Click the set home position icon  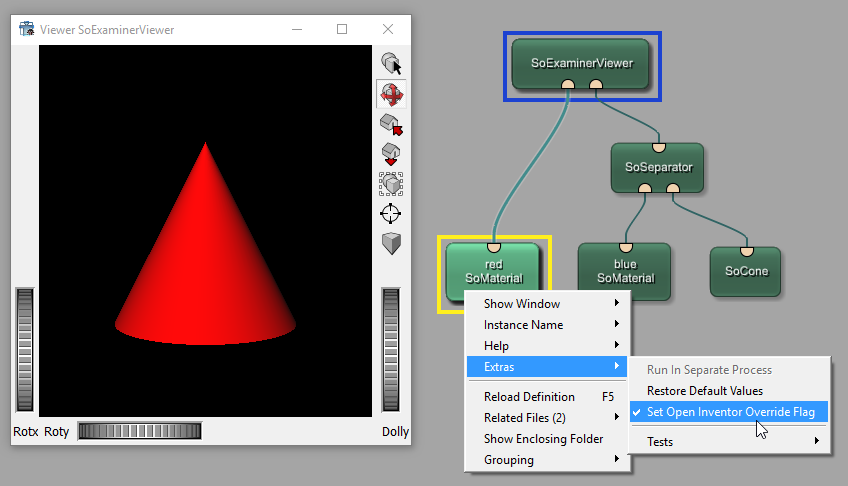coord(391,154)
